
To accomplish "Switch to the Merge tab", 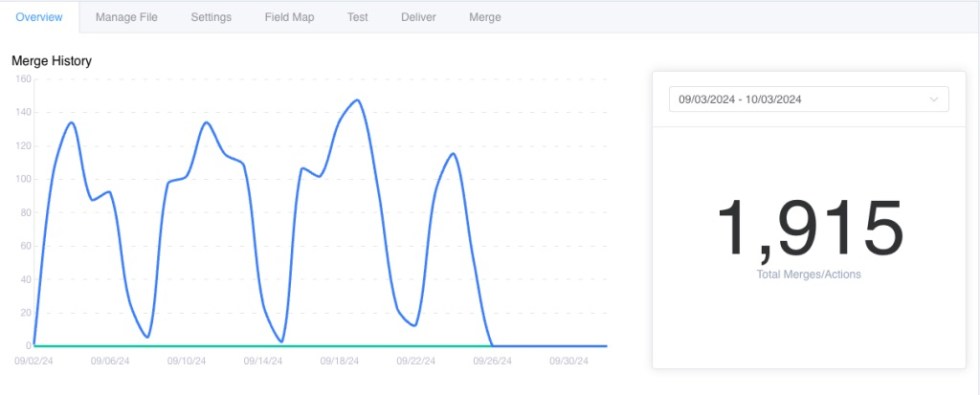I will click(485, 18).
